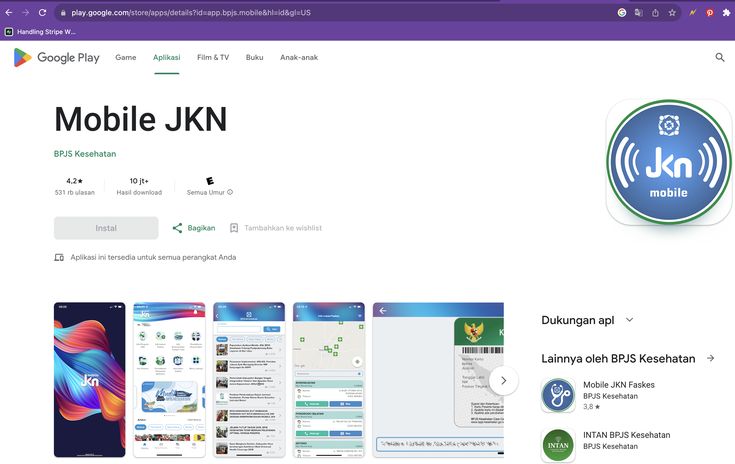Open the Garuda card screenshot thumbnail

pyautogui.click(x=438, y=380)
